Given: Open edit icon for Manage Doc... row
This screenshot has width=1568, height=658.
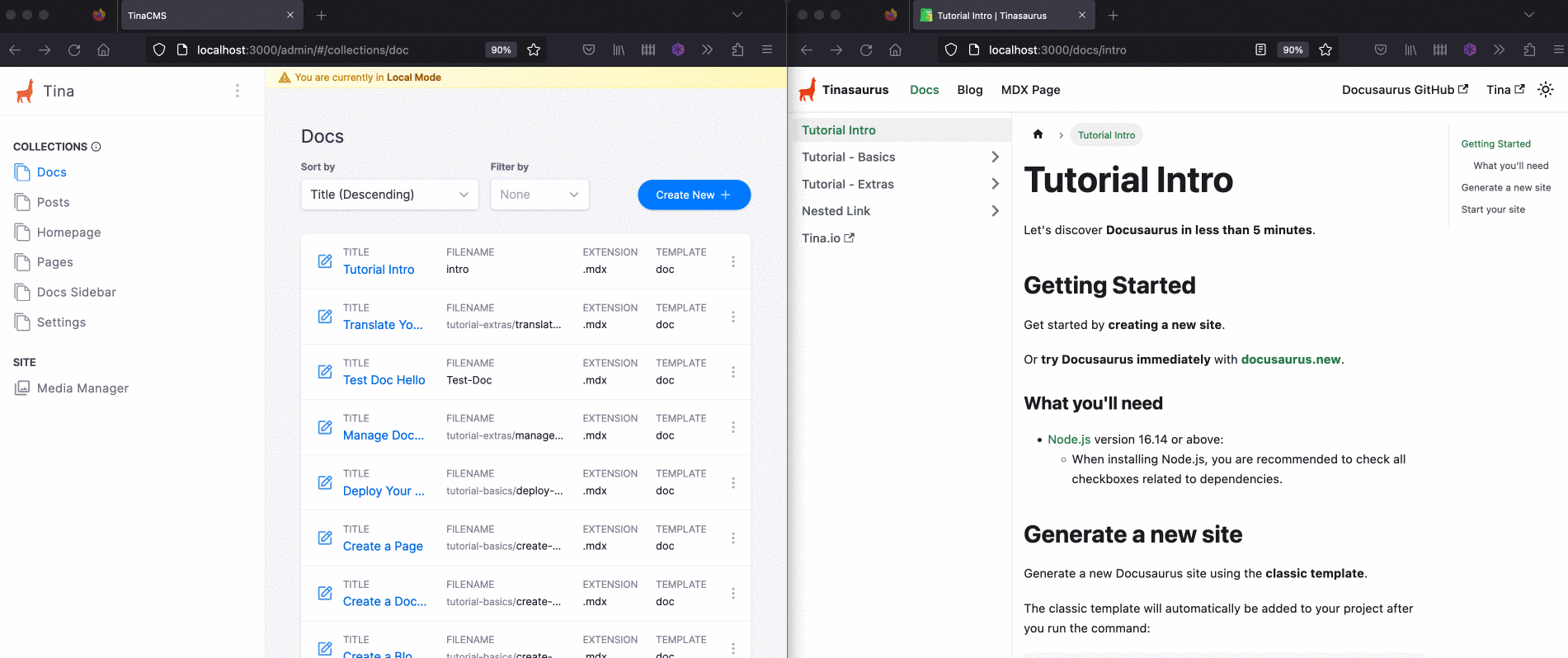Looking at the screenshot, I should pos(325,427).
